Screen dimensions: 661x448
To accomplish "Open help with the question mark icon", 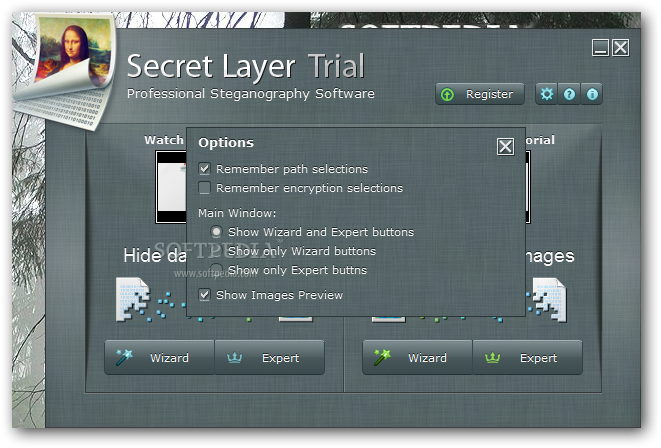I will point(569,94).
